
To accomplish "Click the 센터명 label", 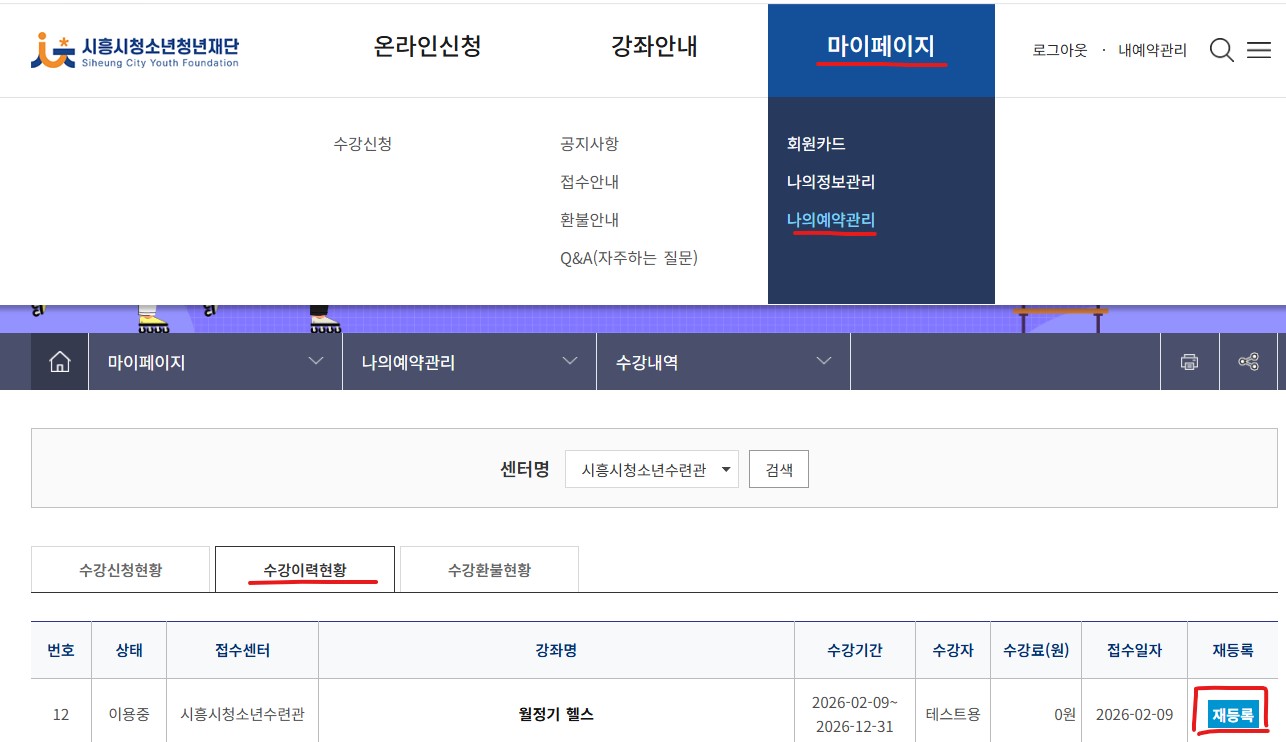I will 525,469.
